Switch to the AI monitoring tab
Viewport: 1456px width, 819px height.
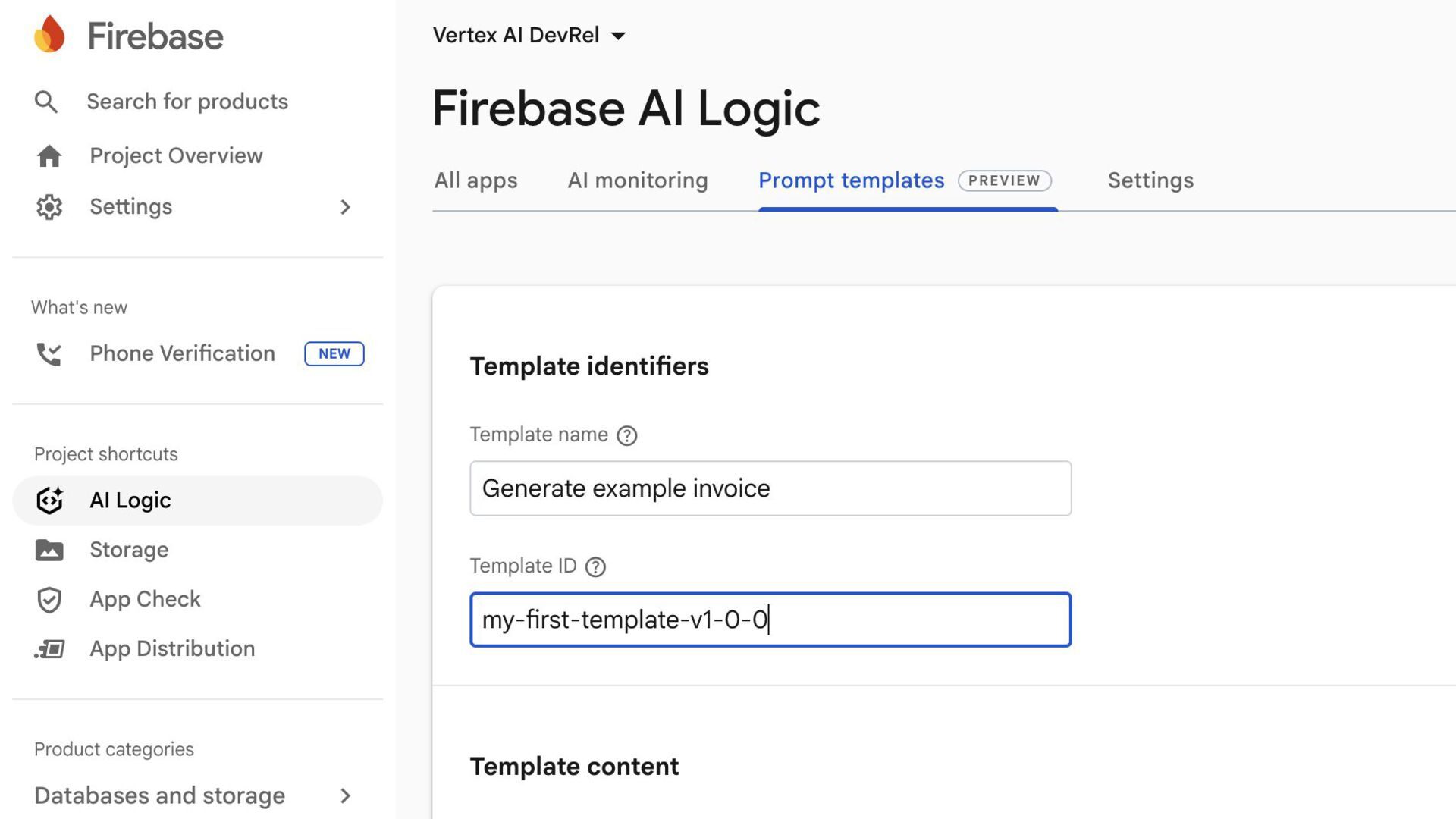638,180
